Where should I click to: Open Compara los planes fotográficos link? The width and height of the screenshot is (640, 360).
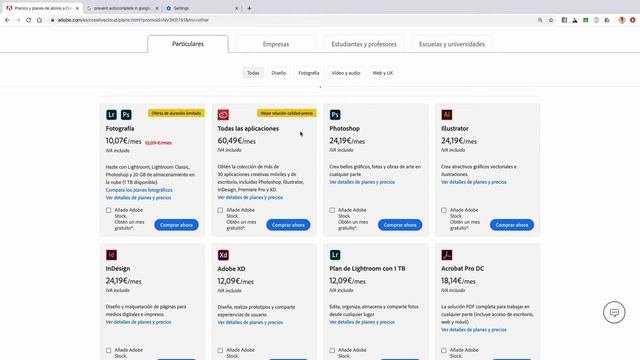tap(139, 190)
